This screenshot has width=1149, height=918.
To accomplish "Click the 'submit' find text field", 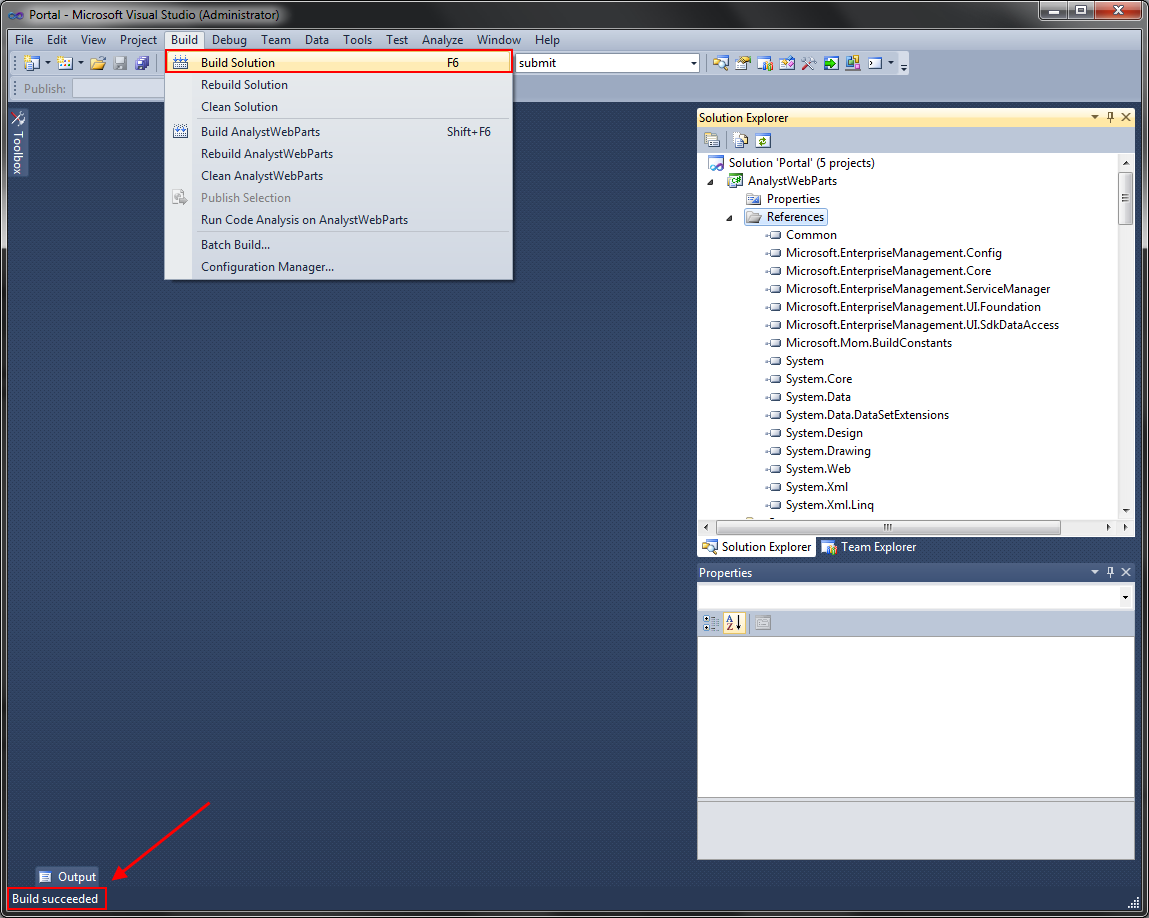I will pos(602,63).
